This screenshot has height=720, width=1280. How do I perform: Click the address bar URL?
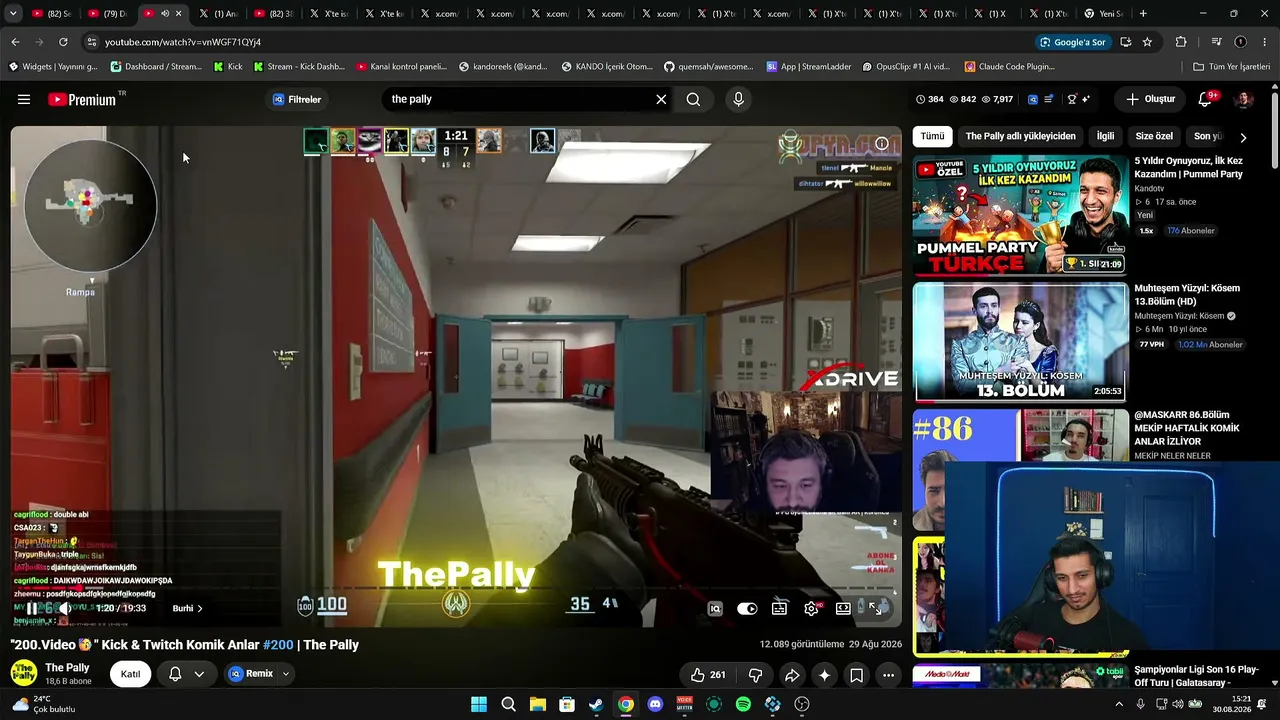(183, 42)
